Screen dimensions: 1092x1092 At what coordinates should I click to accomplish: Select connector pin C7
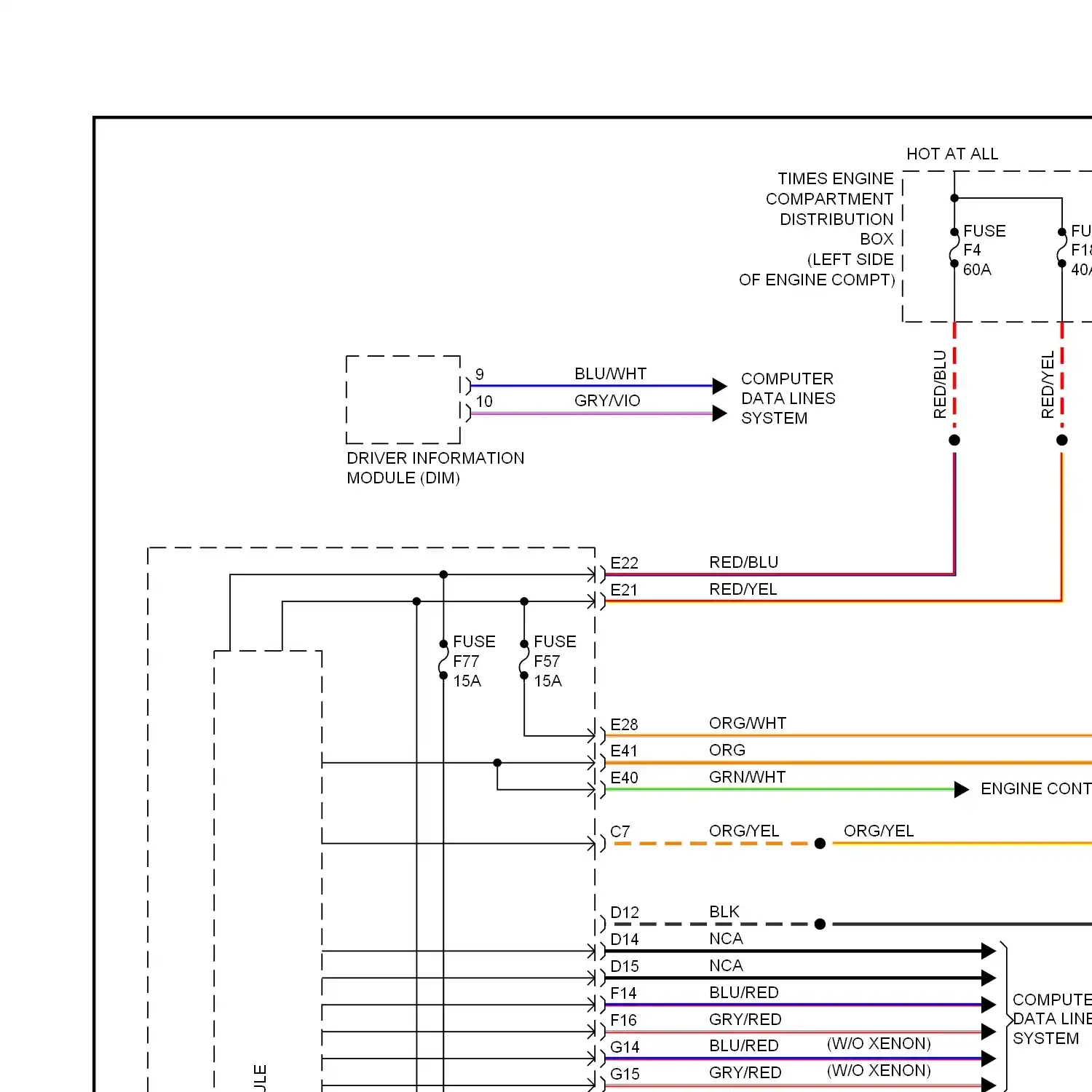(620, 831)
